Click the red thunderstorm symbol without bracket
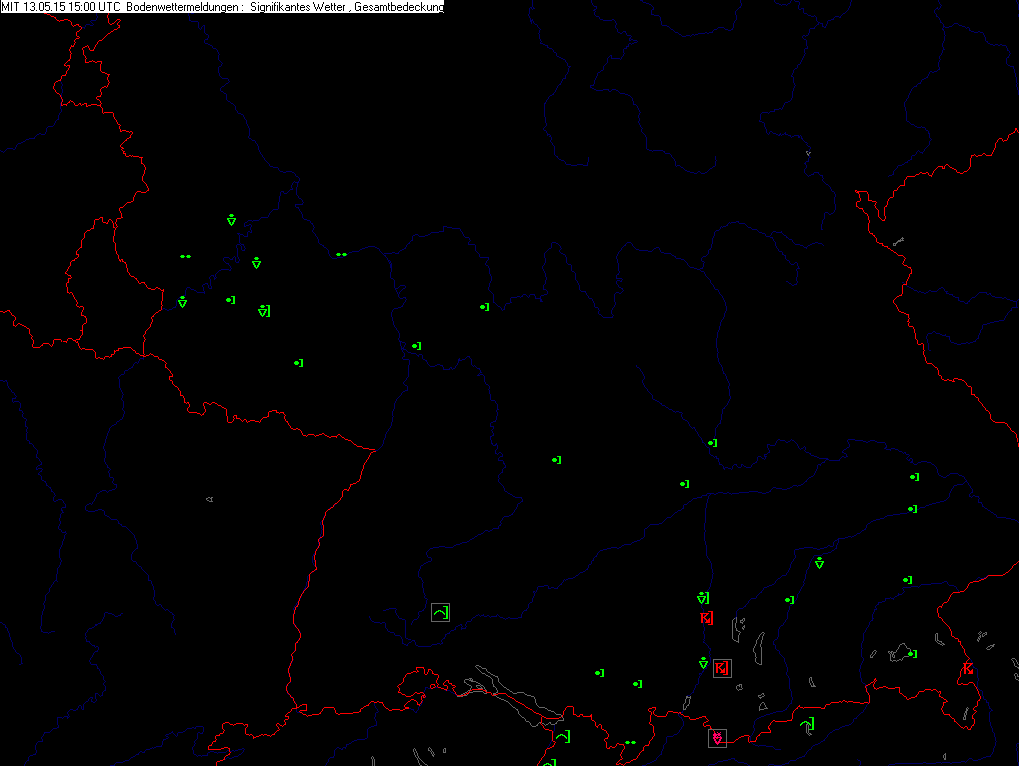1019x766 pixels. [x=968, y=669]
